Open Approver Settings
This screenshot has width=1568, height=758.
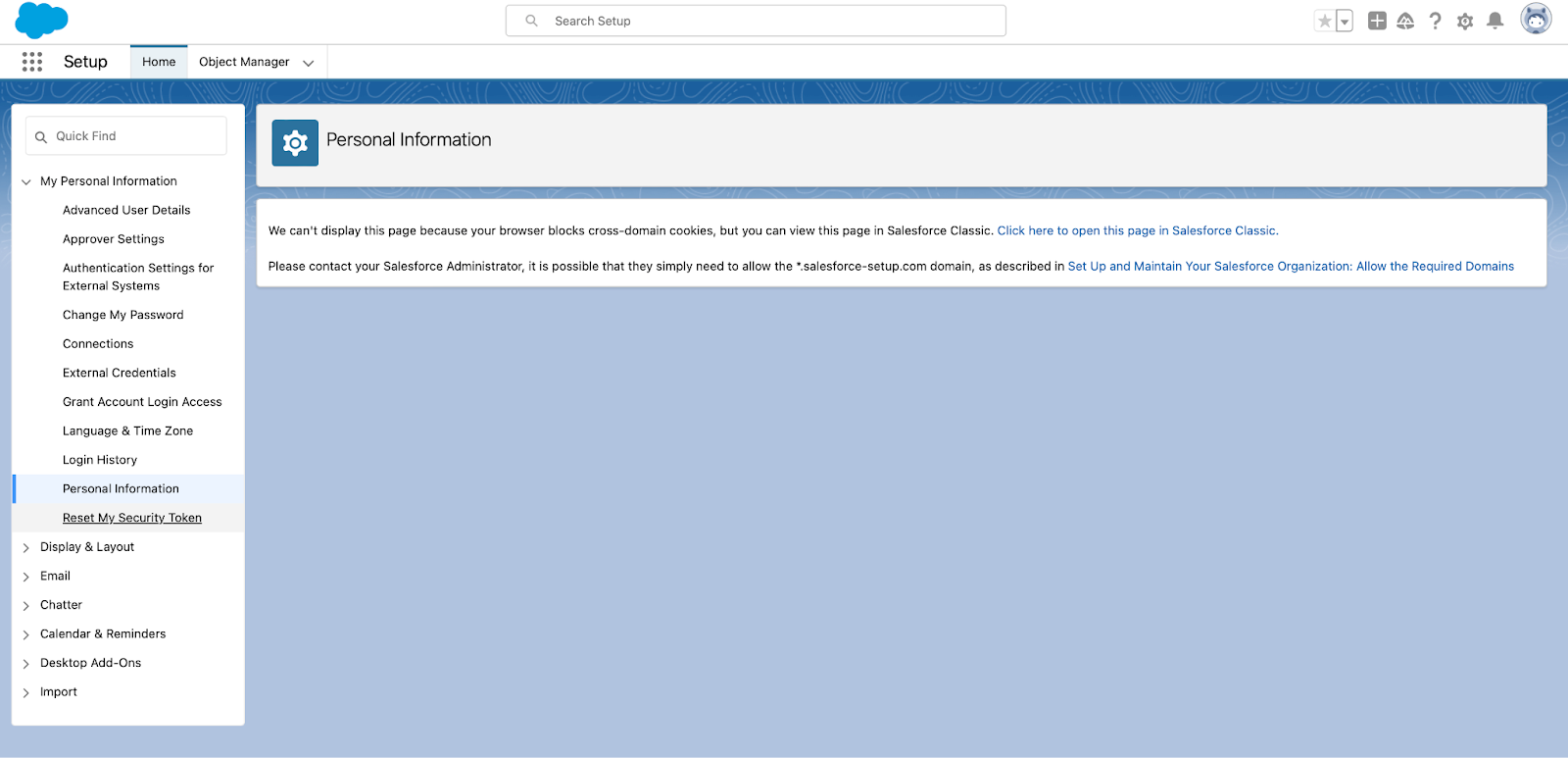click(x=114, y=239)
